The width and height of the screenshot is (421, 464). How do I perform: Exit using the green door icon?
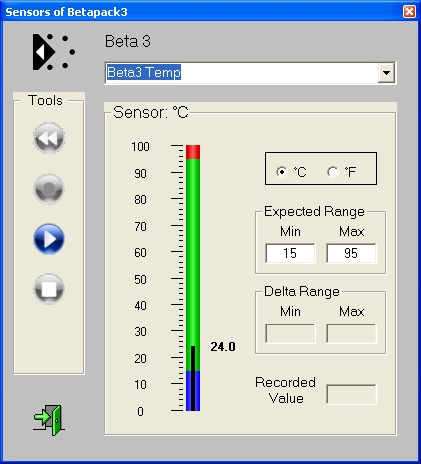(49, 420)
